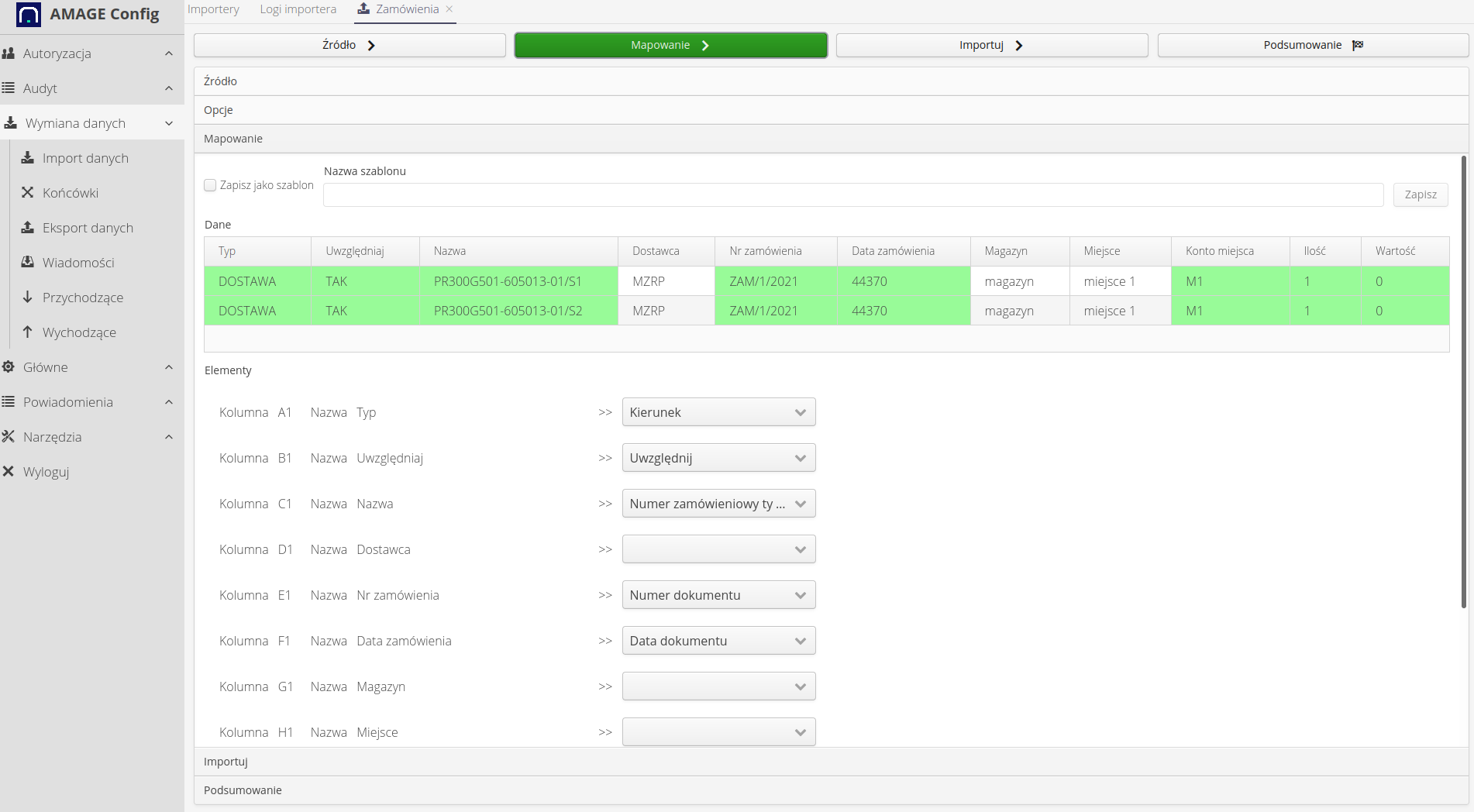The height and width of the screenshot is (812, 1474).
Task: Open the empty Dostawca mapping dropdown
Action: 718,549
